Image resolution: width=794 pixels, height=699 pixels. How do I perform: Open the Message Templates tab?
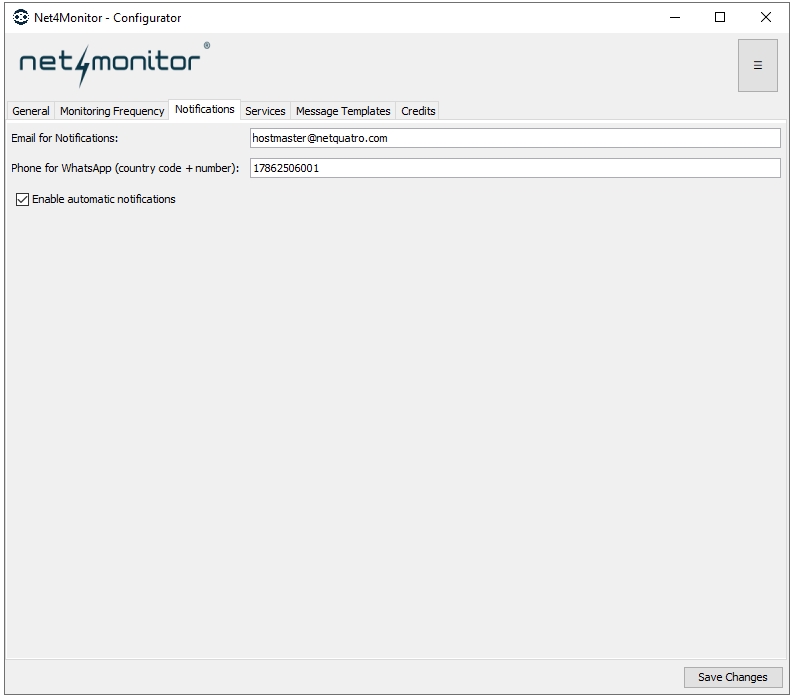(x=343, y=111)
